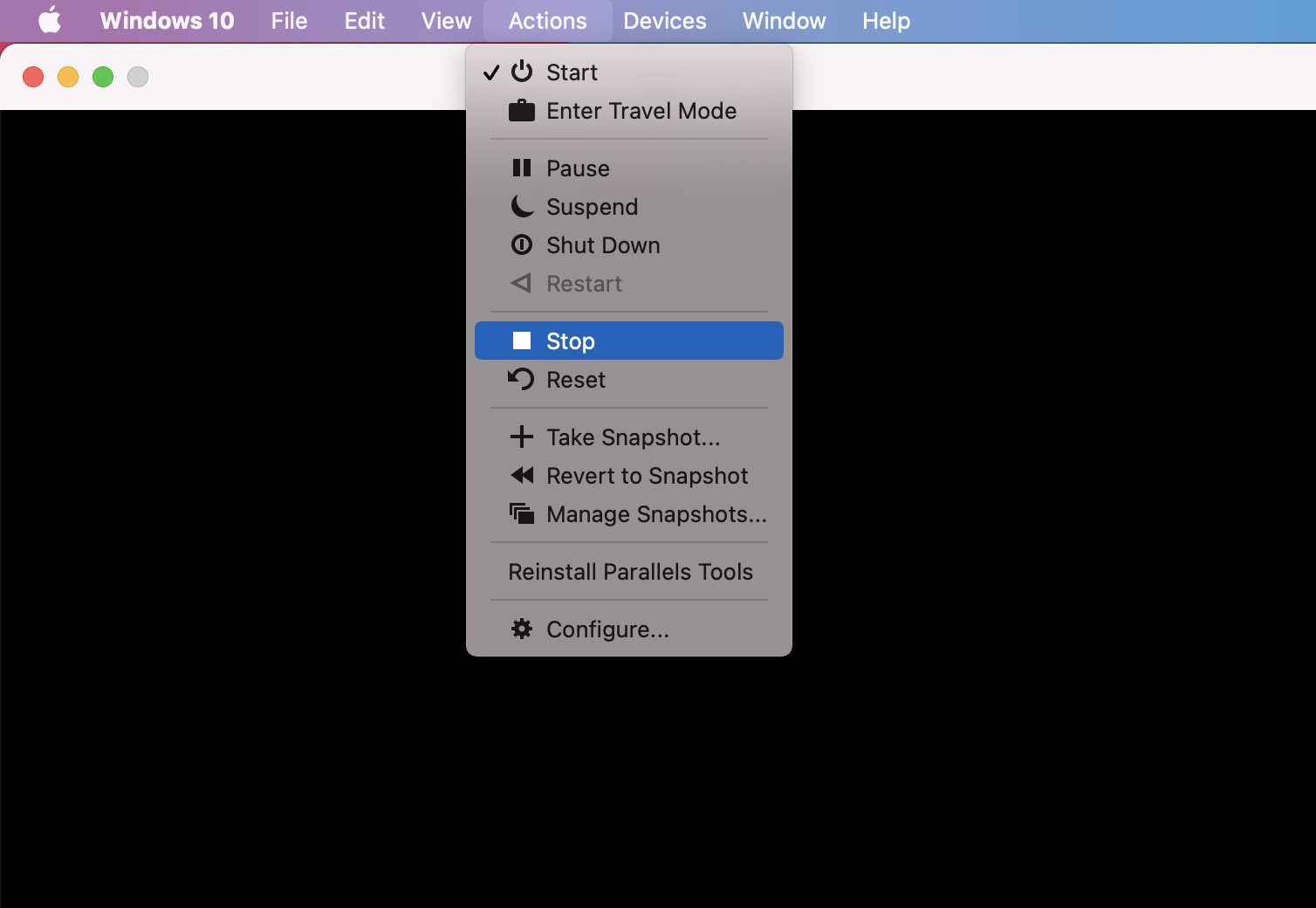Select the checked Start item
Viewport: 1316px width, 908px height.
629,72
